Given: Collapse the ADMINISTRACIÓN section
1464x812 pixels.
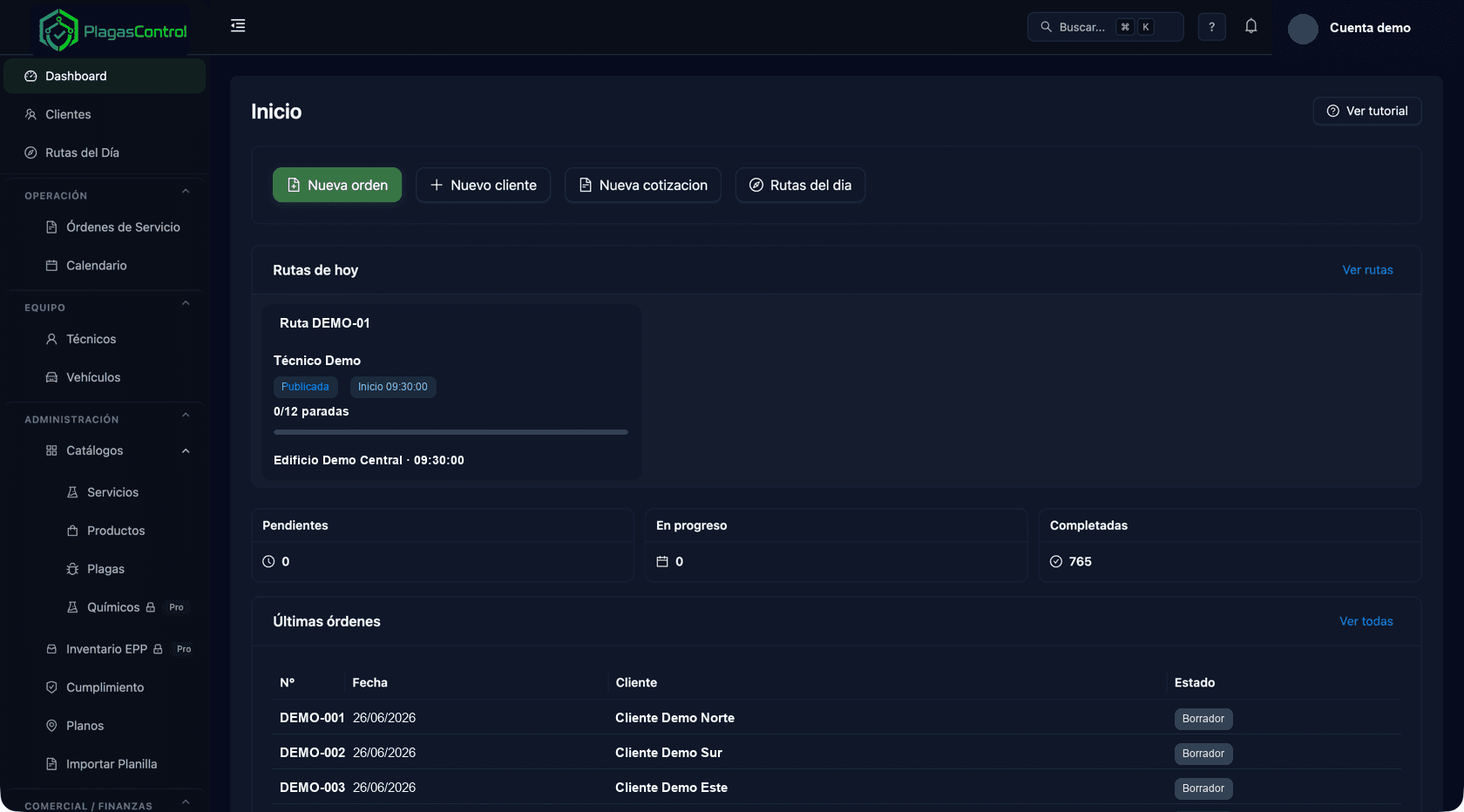Looking at the screenshot, I should (x=186, y=416).
